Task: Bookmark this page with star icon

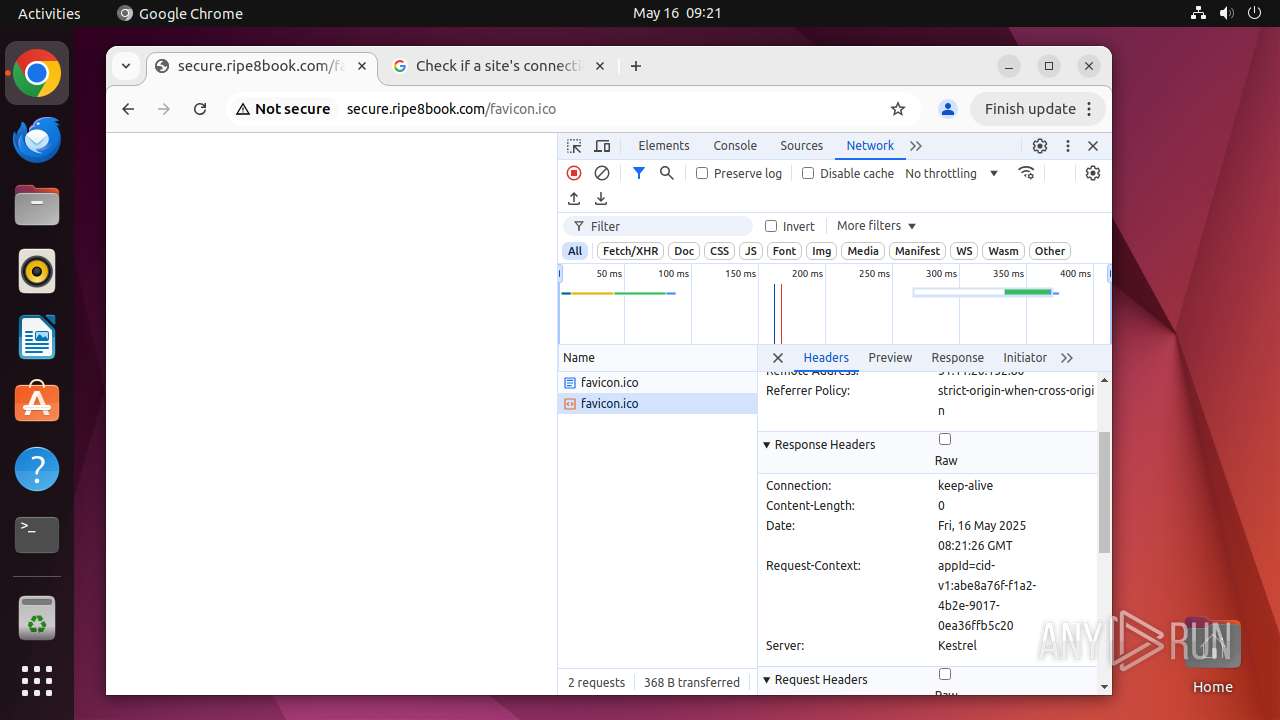Action: 898,109
